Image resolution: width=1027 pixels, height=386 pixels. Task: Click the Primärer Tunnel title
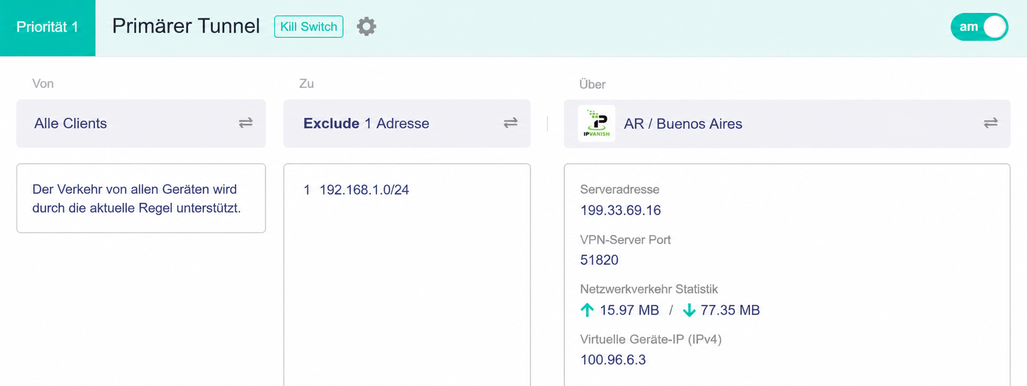pos(186,27)
